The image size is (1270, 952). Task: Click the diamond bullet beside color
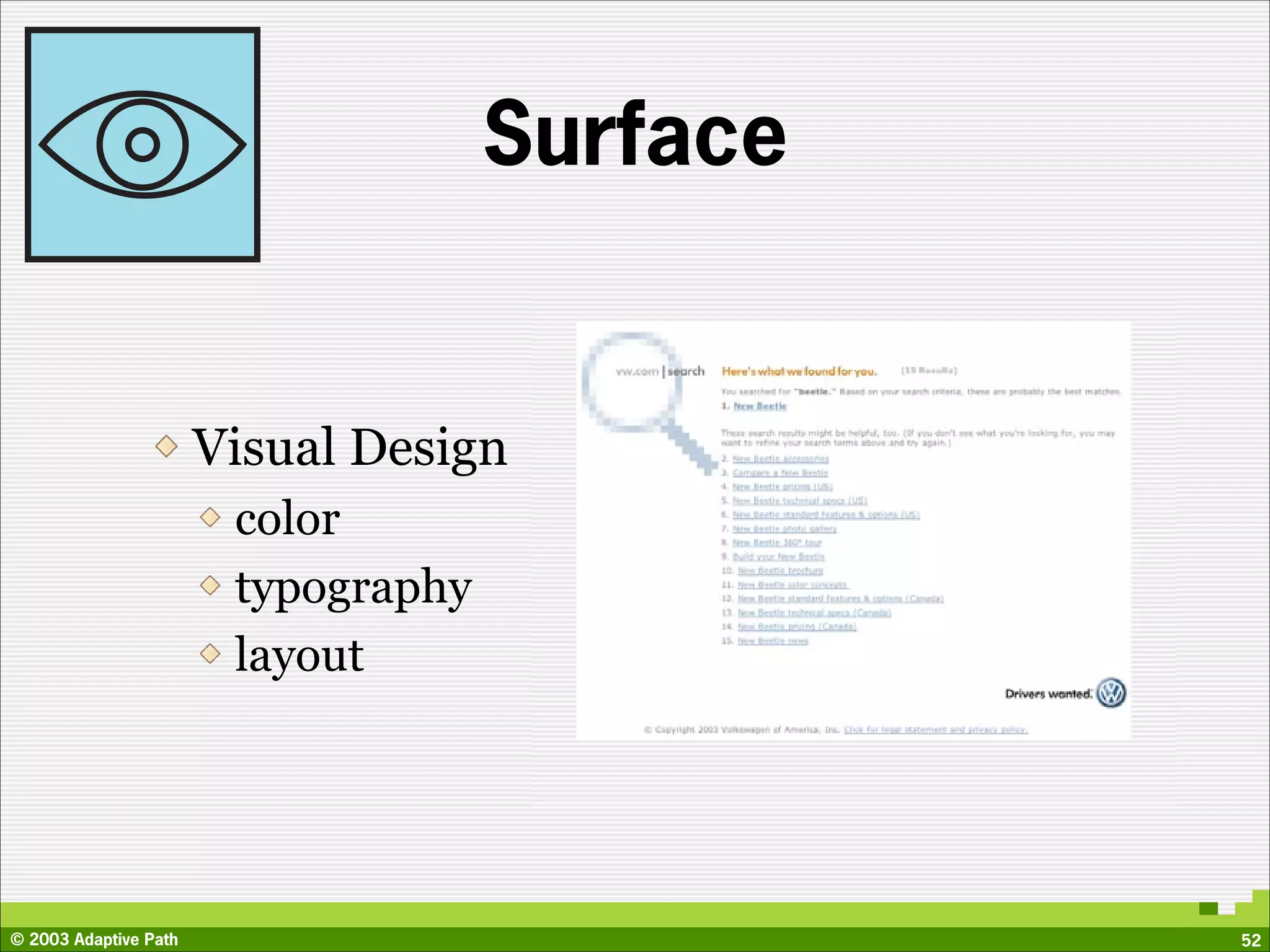pos(211,517)
